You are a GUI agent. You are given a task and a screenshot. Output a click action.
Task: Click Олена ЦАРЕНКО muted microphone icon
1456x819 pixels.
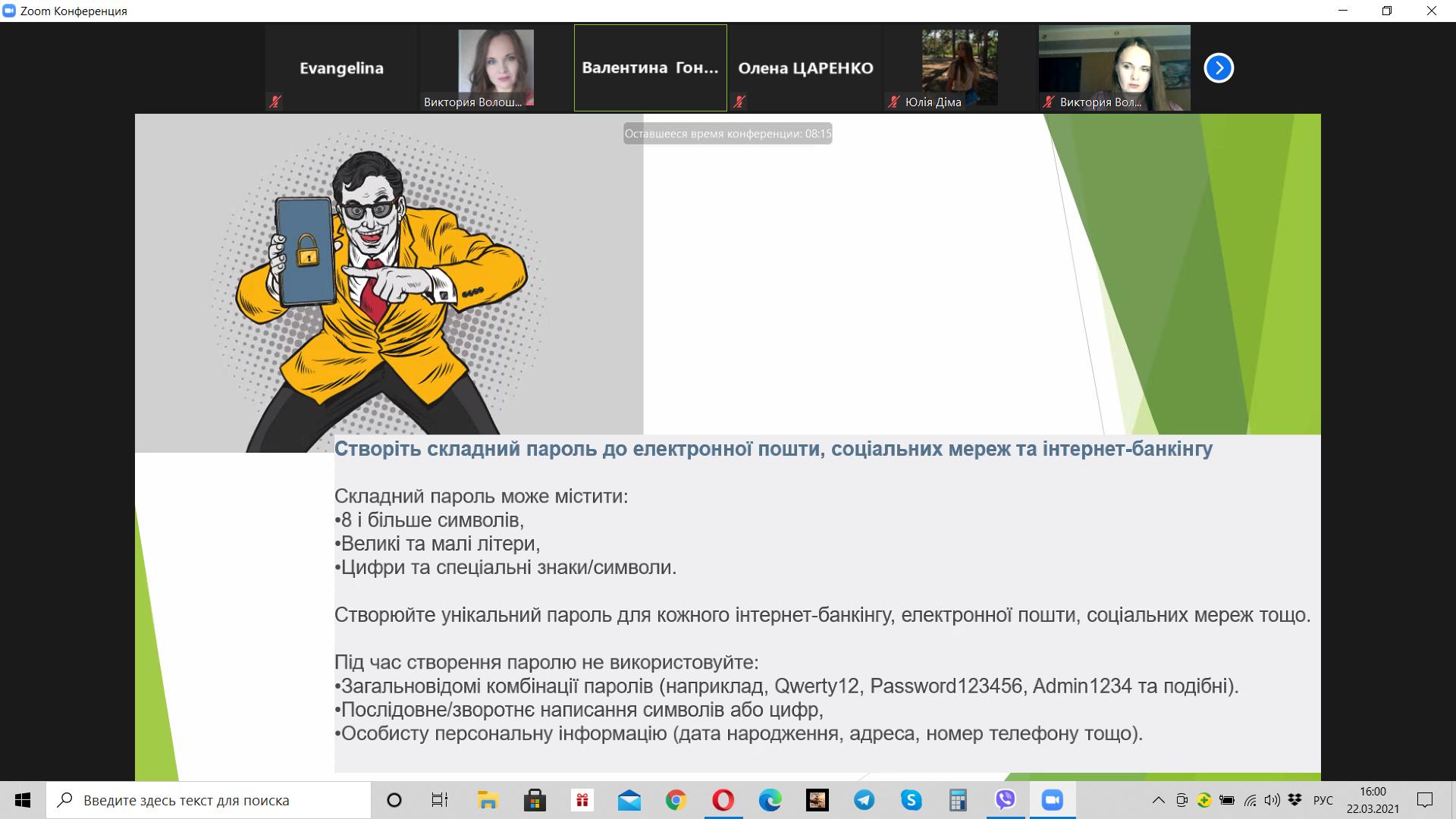coord(739,102)
